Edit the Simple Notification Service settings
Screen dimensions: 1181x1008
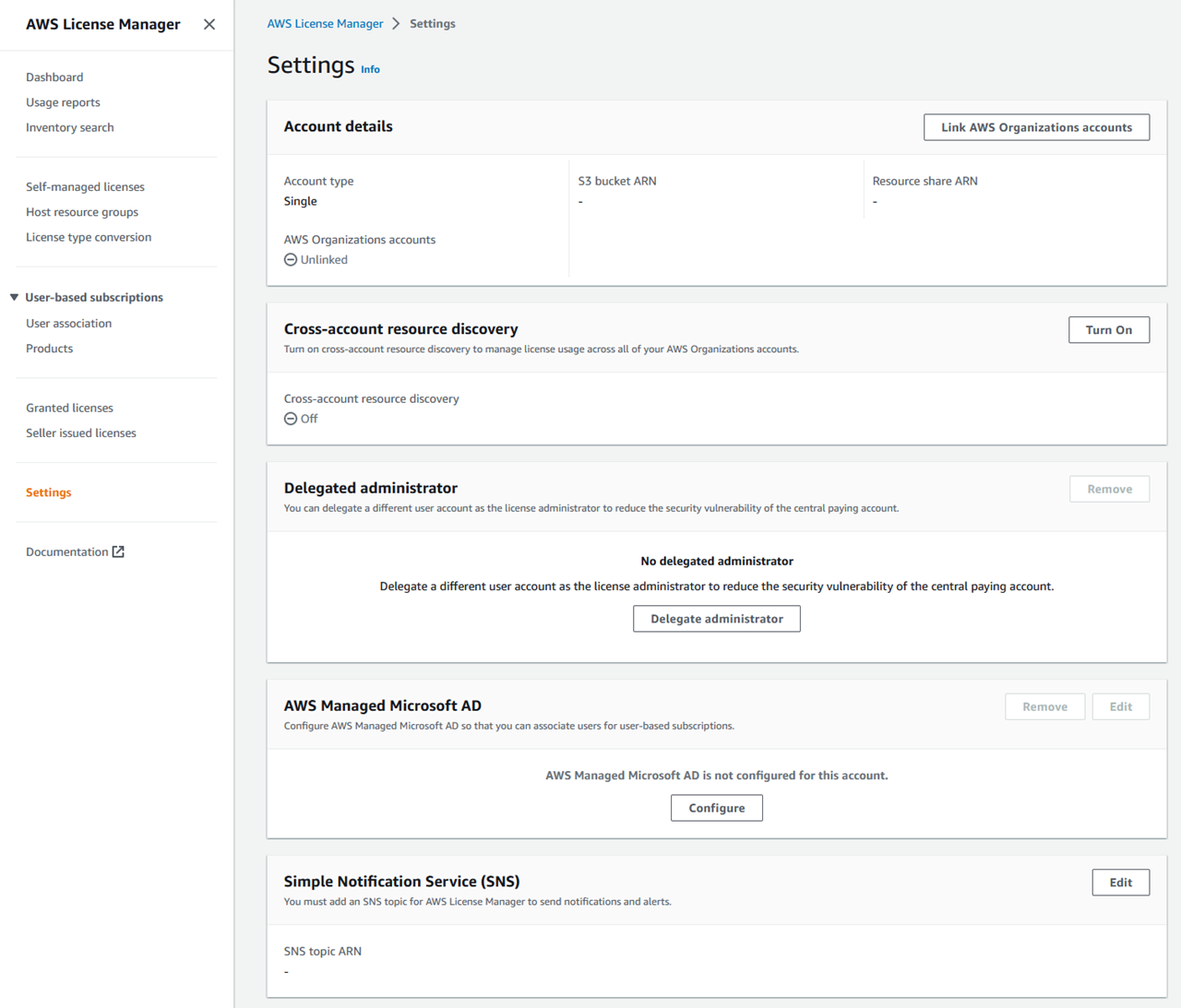(x=1120, y=882)
